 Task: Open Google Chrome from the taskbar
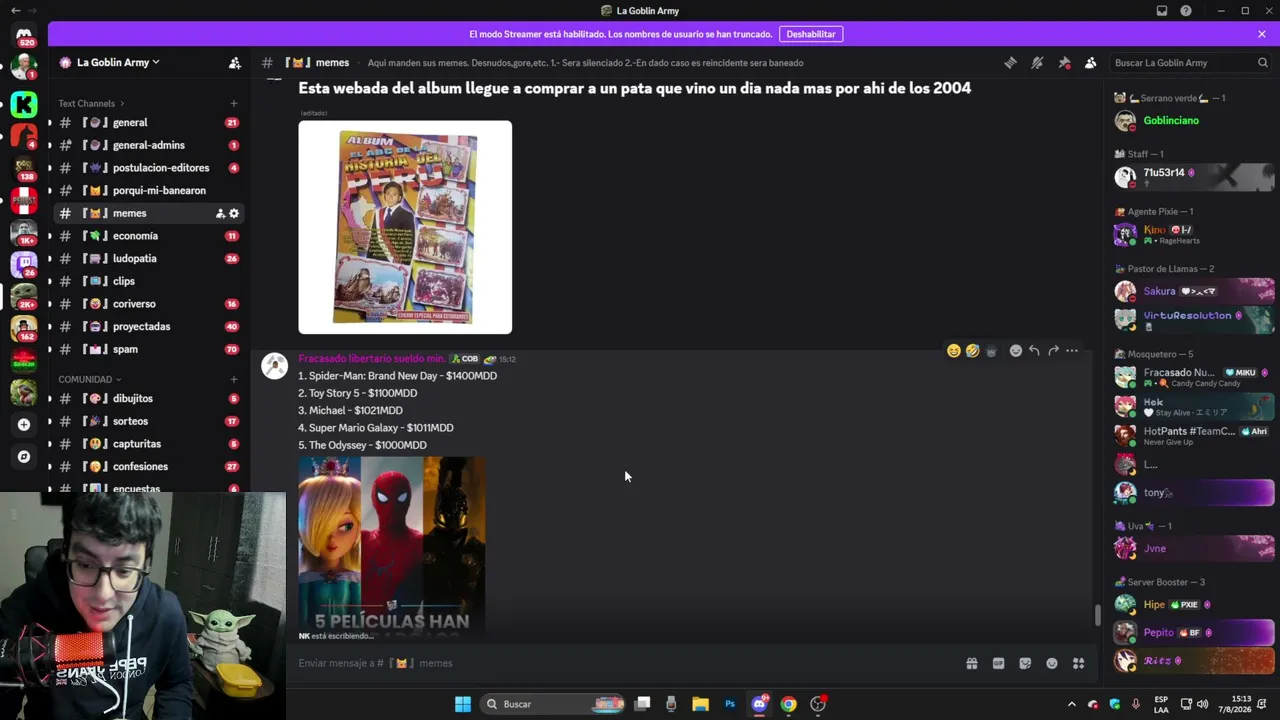pyautogui.click(x=789, y=704)
